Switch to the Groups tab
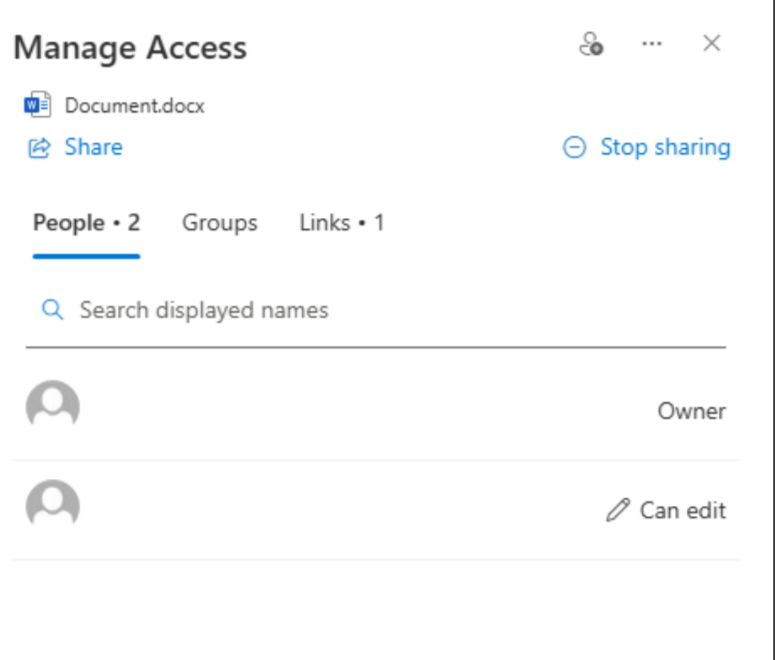Screen dimensions: 775x660 point(220,223)
